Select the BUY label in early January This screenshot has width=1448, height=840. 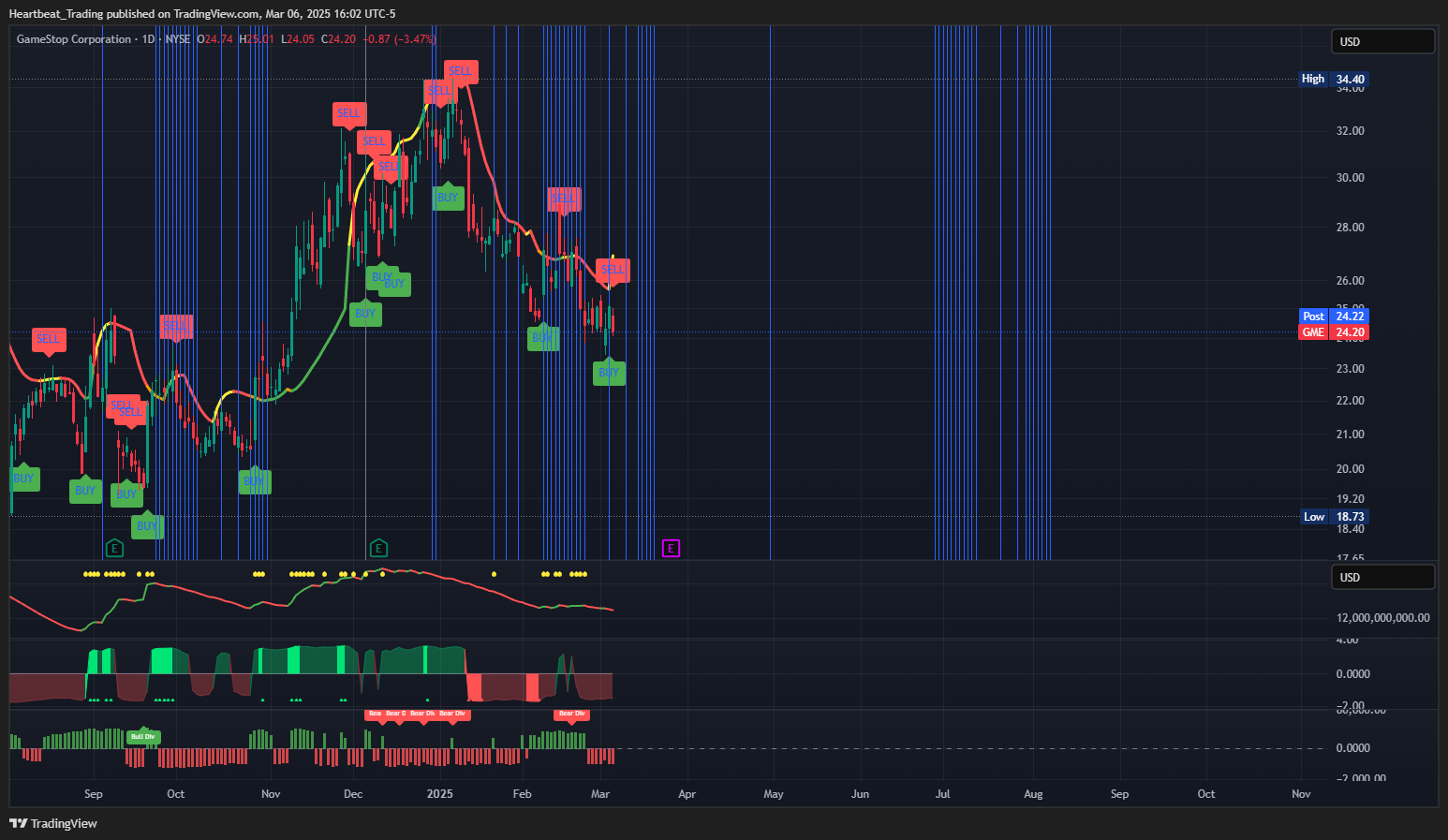pos(448,198)
